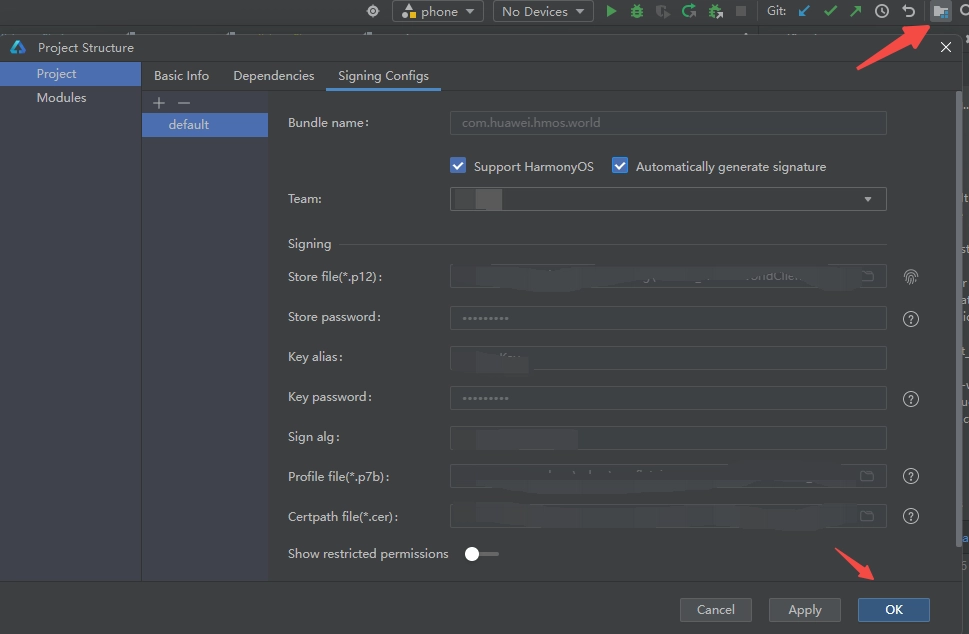Screen dimensions: 969x634
Task: Open Git history clock icon
Action: tap(882, 12)
